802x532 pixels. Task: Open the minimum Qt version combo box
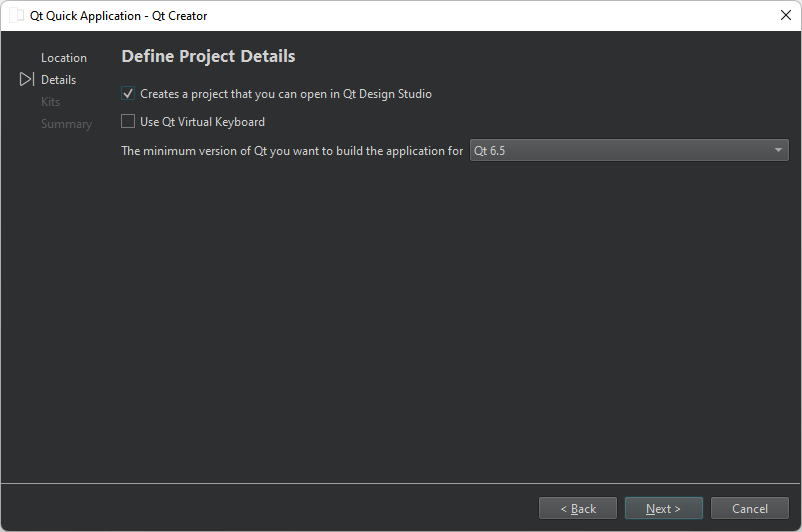(628, 151)
